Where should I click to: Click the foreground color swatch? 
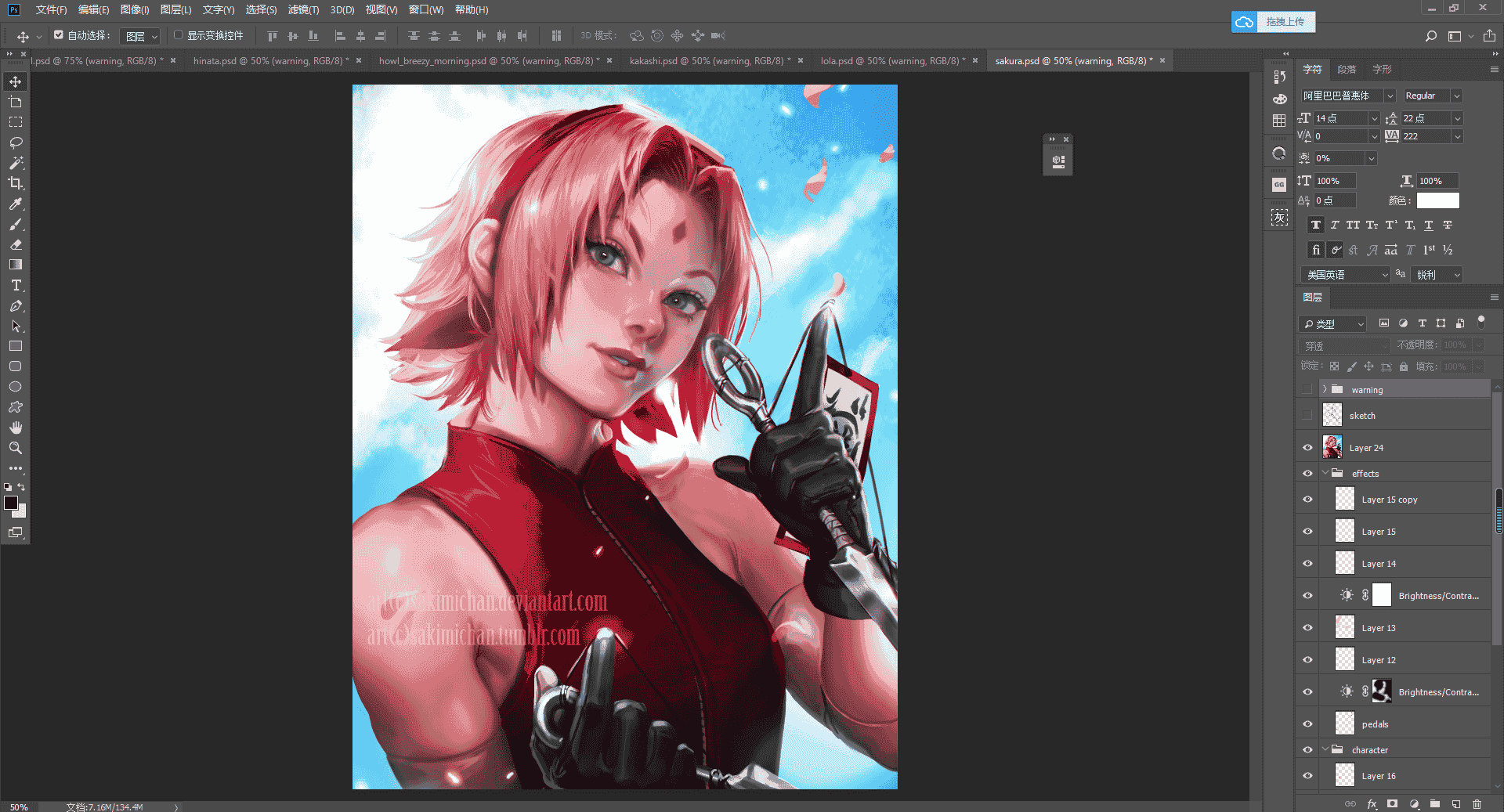11,503
